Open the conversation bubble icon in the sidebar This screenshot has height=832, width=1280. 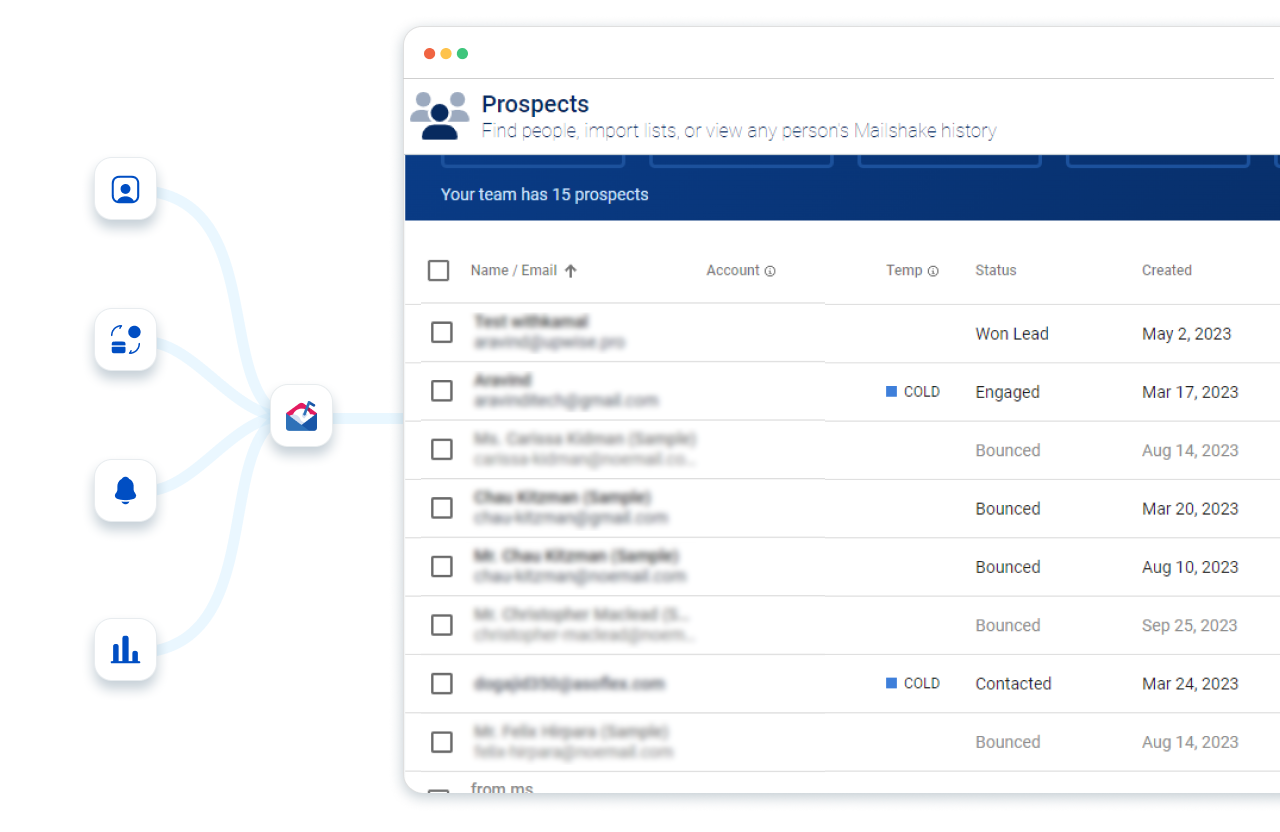125,340
